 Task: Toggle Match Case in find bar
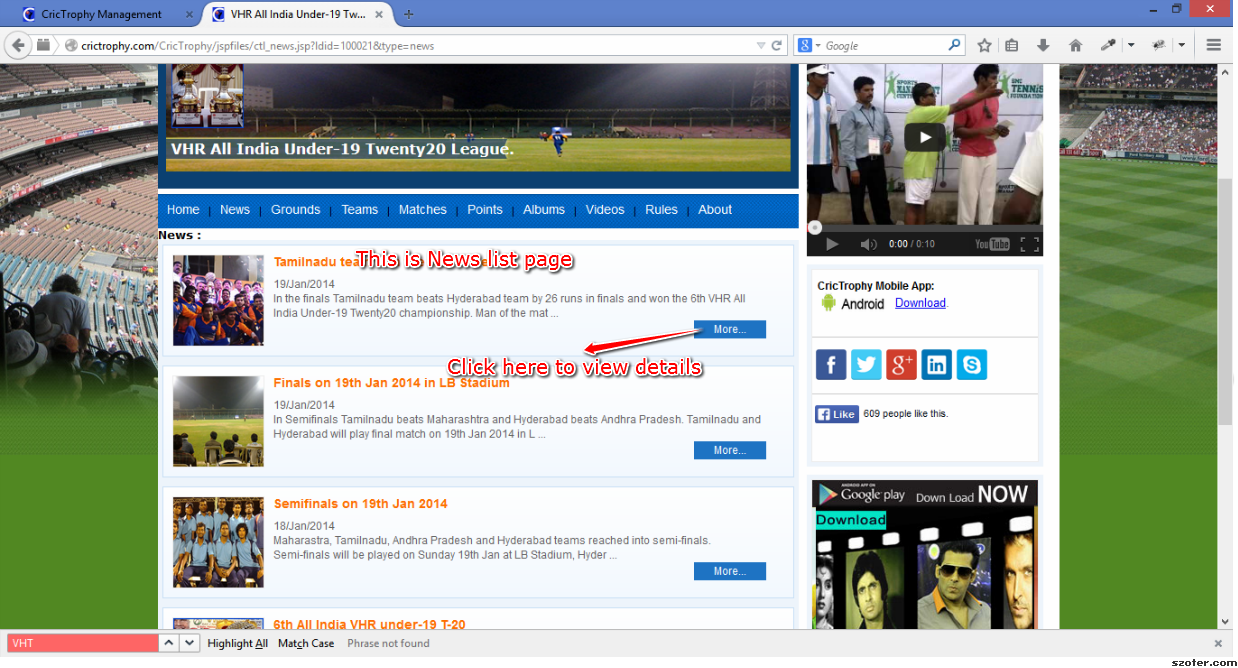306,644
